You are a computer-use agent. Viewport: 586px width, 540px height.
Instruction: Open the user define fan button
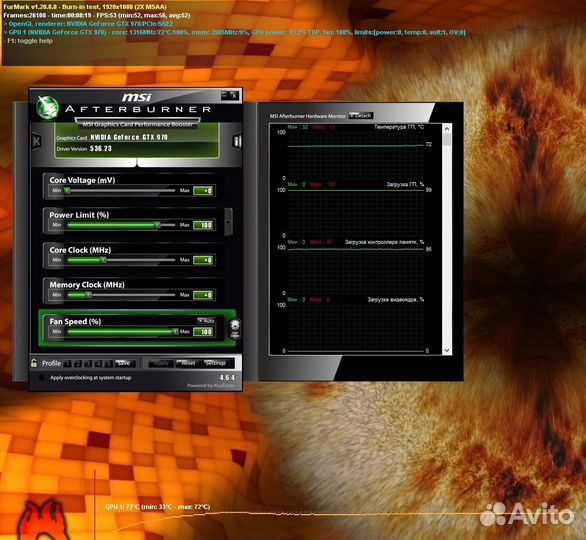tap(235, 329)
